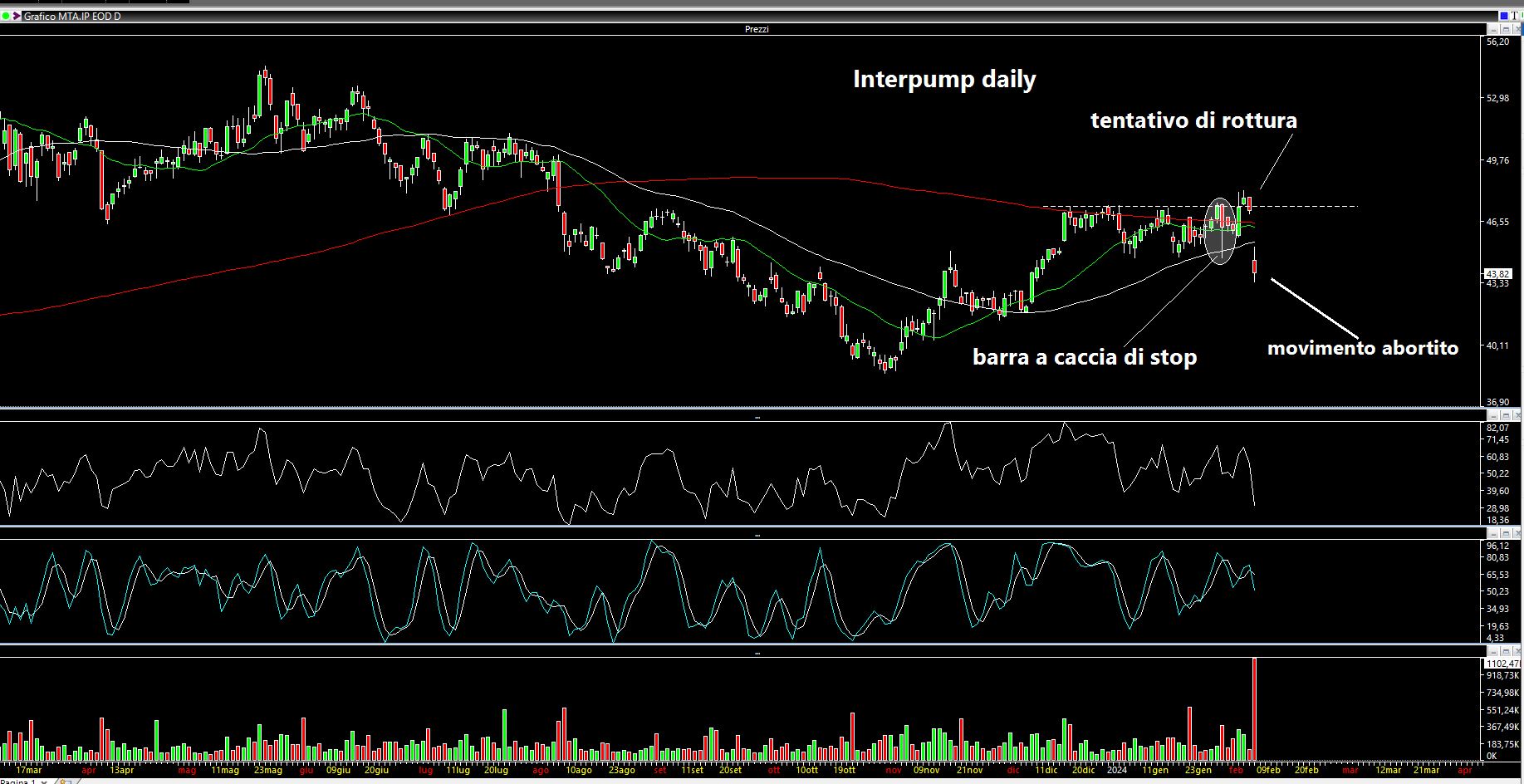This screenshot has width=1524, height=784.
Task: Click the '2024' year marker on time axis
Action: click(1117, 771)
